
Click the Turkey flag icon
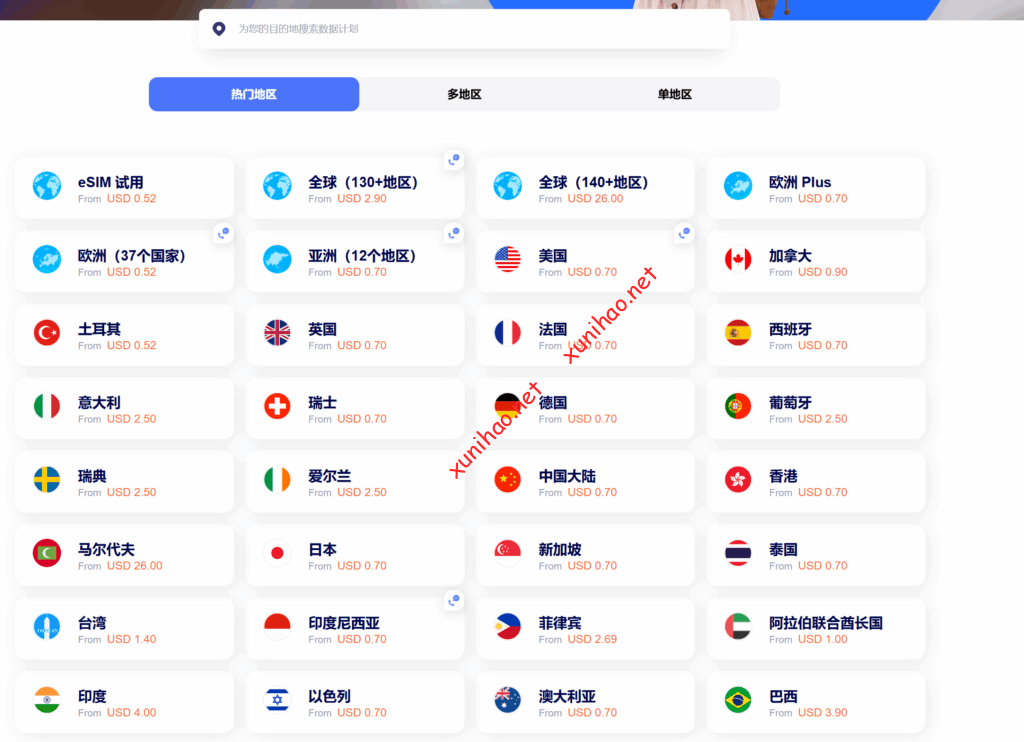(x=47, y=333)
